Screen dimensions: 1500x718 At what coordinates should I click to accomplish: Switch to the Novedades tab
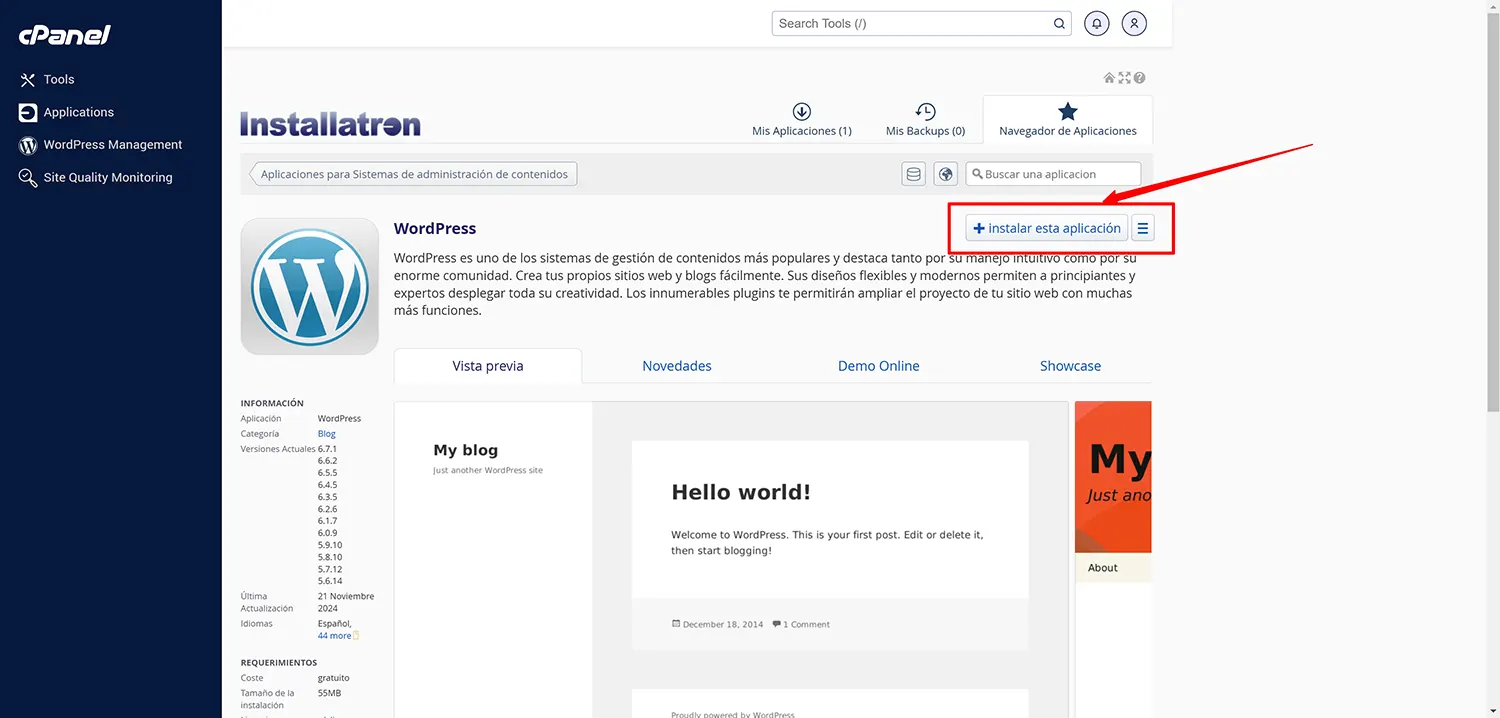677,365
